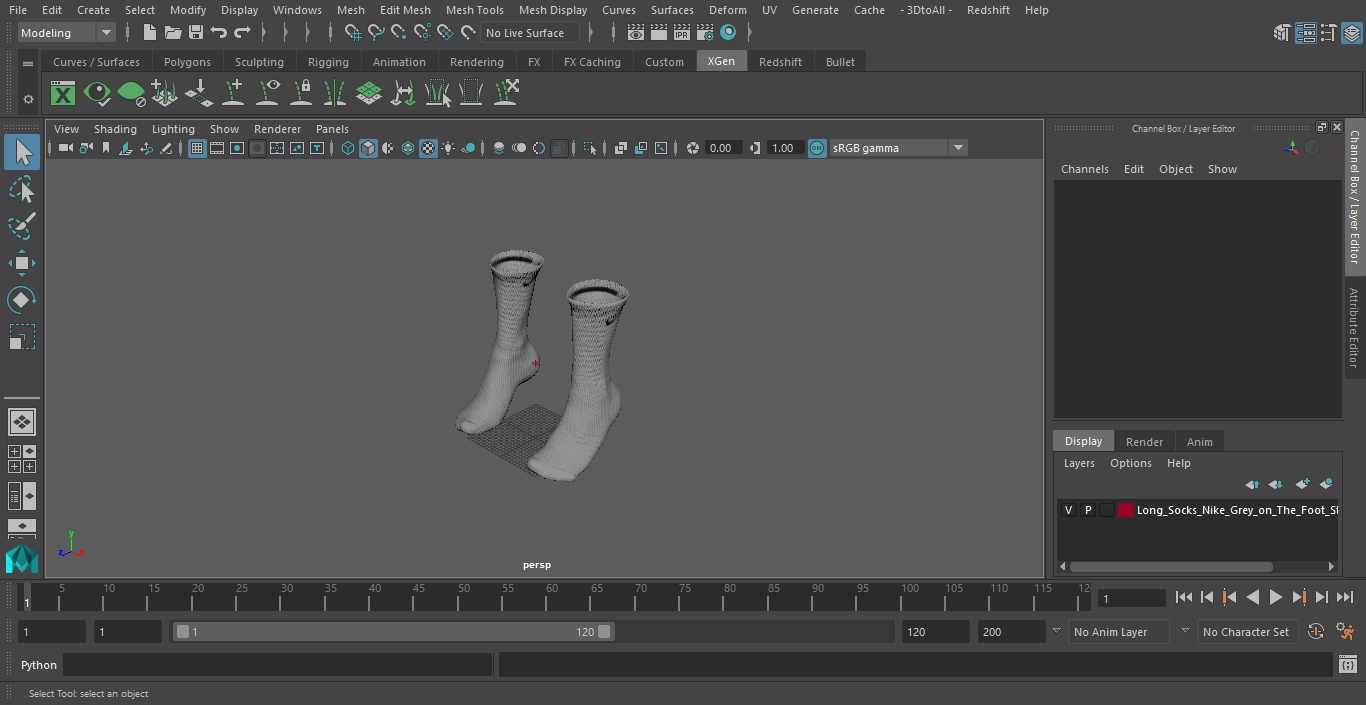Click the layer editor horizontal scrollbar
Viewport: 1366px width, 705px height.
[x=1170, y=566]
